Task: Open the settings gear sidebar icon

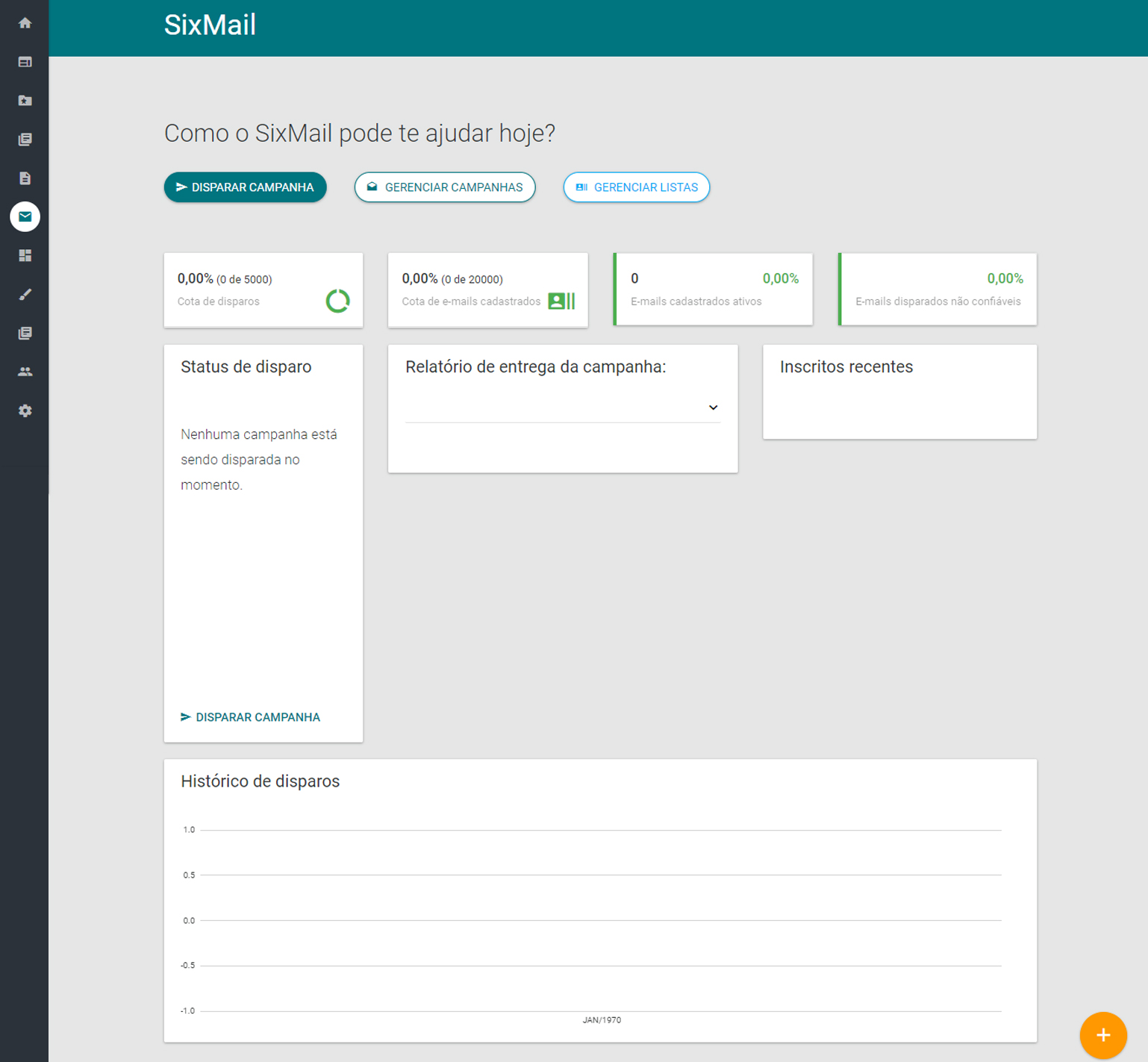Action: [25, 410]
